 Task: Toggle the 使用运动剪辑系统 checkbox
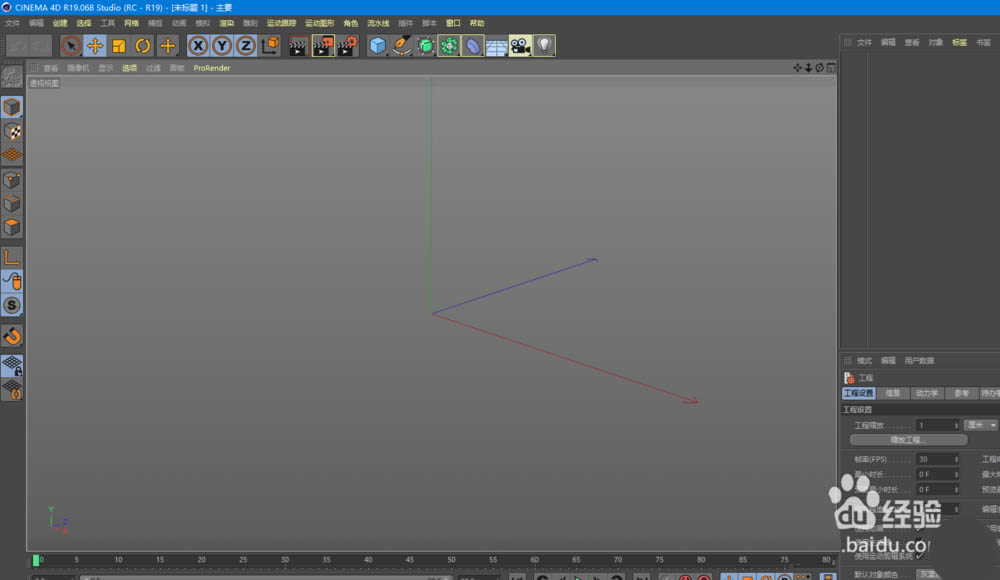coord(920,556)
